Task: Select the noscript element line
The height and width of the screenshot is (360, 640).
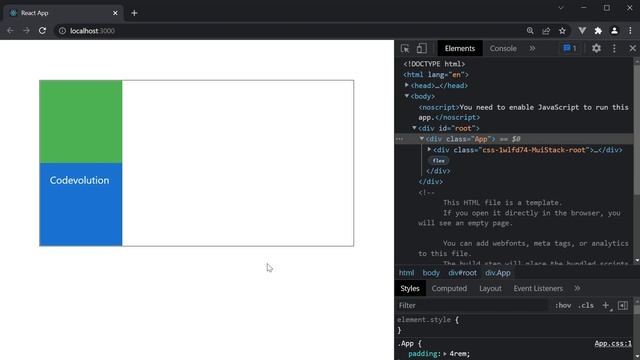Action: [x=524, y=112]
